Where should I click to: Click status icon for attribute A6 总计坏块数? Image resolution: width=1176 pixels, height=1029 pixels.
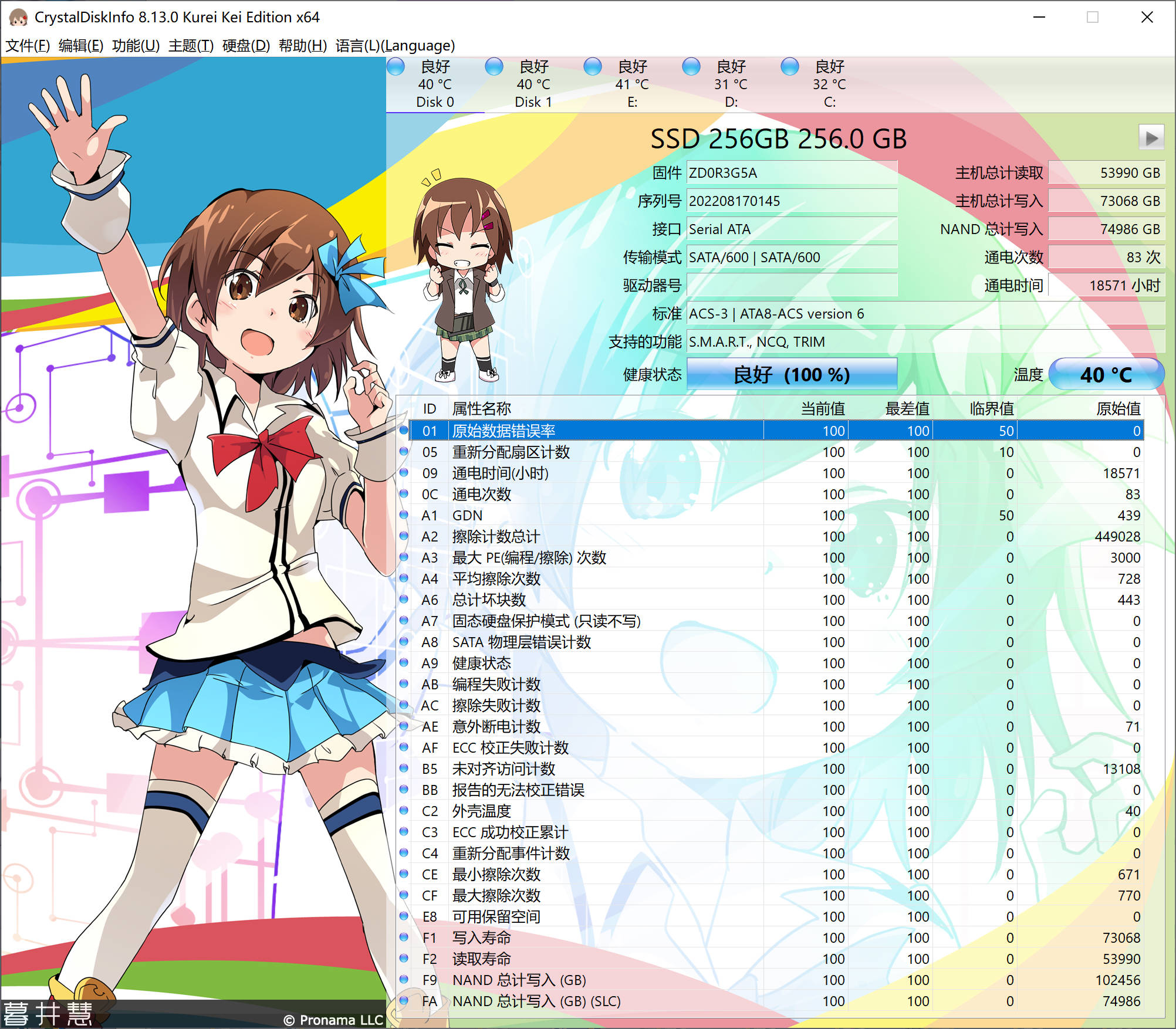(x=404, y=600)
